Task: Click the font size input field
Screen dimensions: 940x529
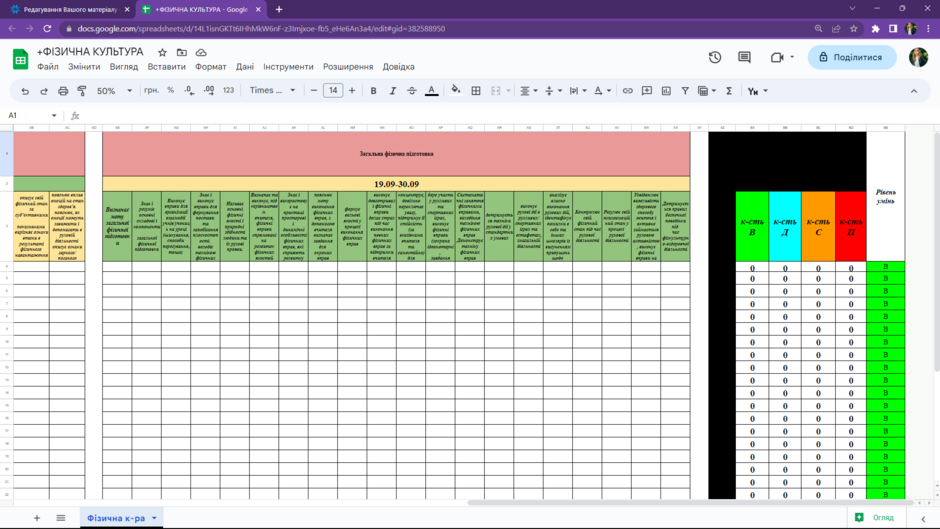Action: [x=333, y=91]
